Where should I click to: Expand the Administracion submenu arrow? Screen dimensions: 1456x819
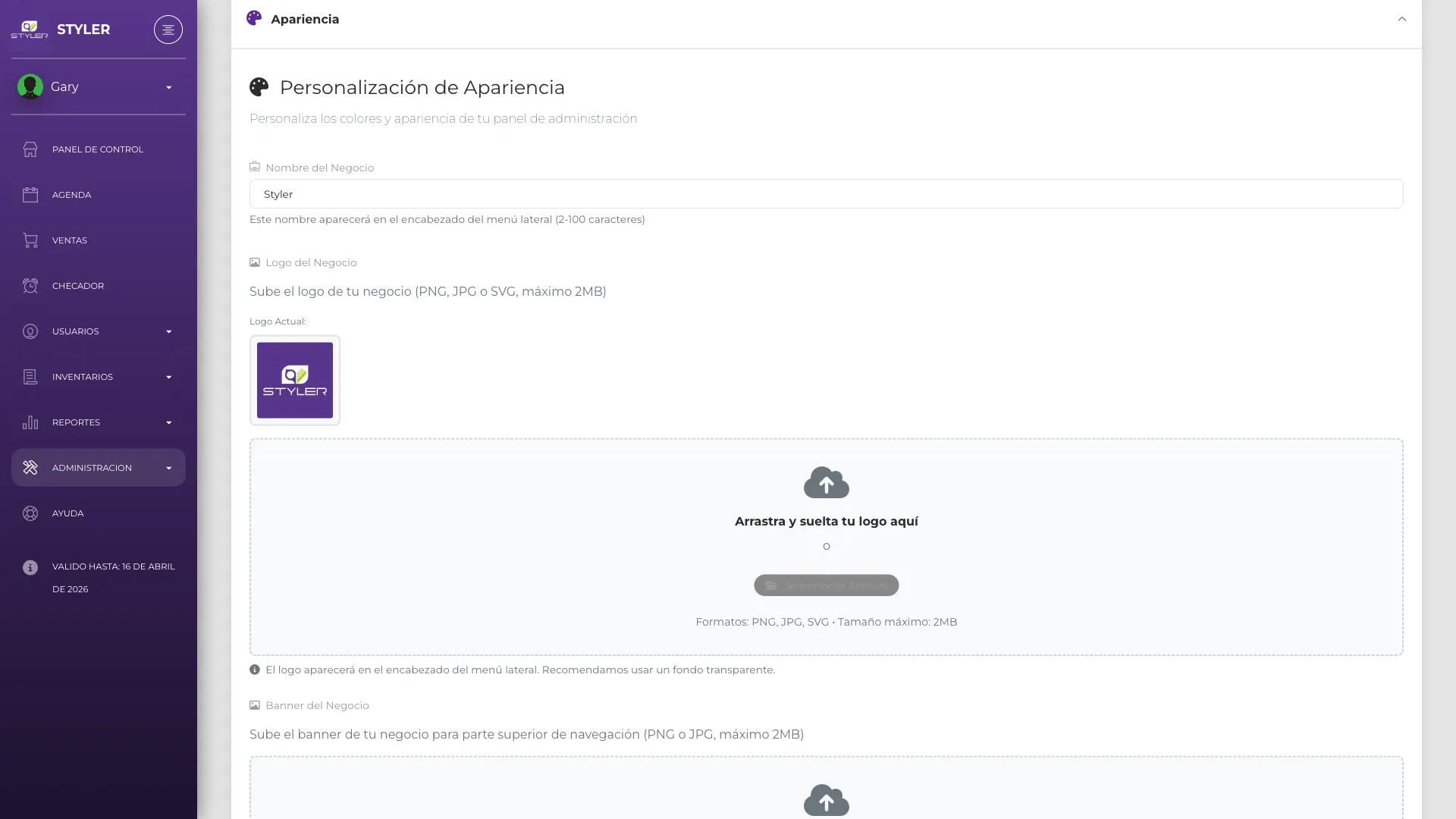tap(169, 468)
